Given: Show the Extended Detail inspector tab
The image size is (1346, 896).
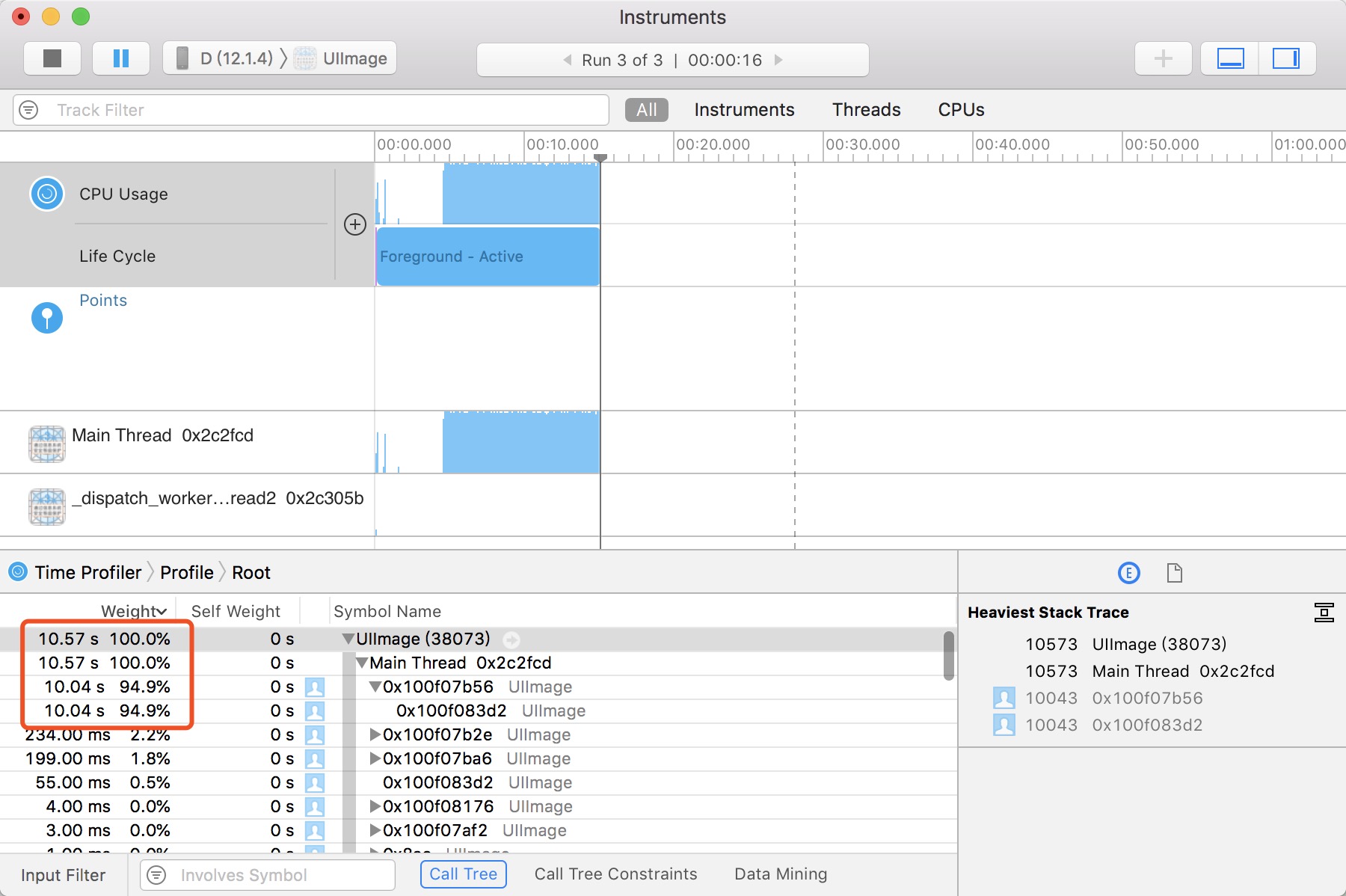Looking at the screenshot, I should (1128, 573).
